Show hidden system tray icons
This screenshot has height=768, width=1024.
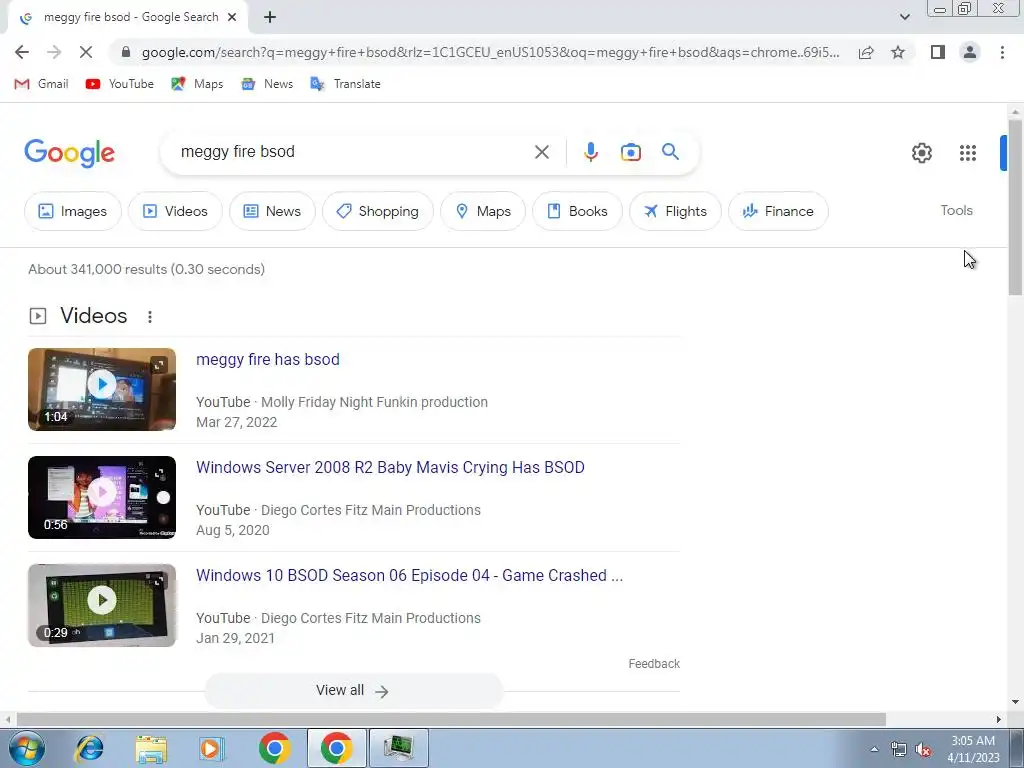pos(874,749)
